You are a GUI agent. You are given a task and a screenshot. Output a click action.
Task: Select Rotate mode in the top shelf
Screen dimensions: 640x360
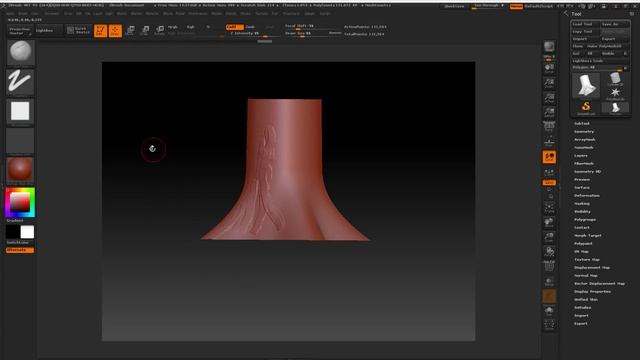[160, 31]
